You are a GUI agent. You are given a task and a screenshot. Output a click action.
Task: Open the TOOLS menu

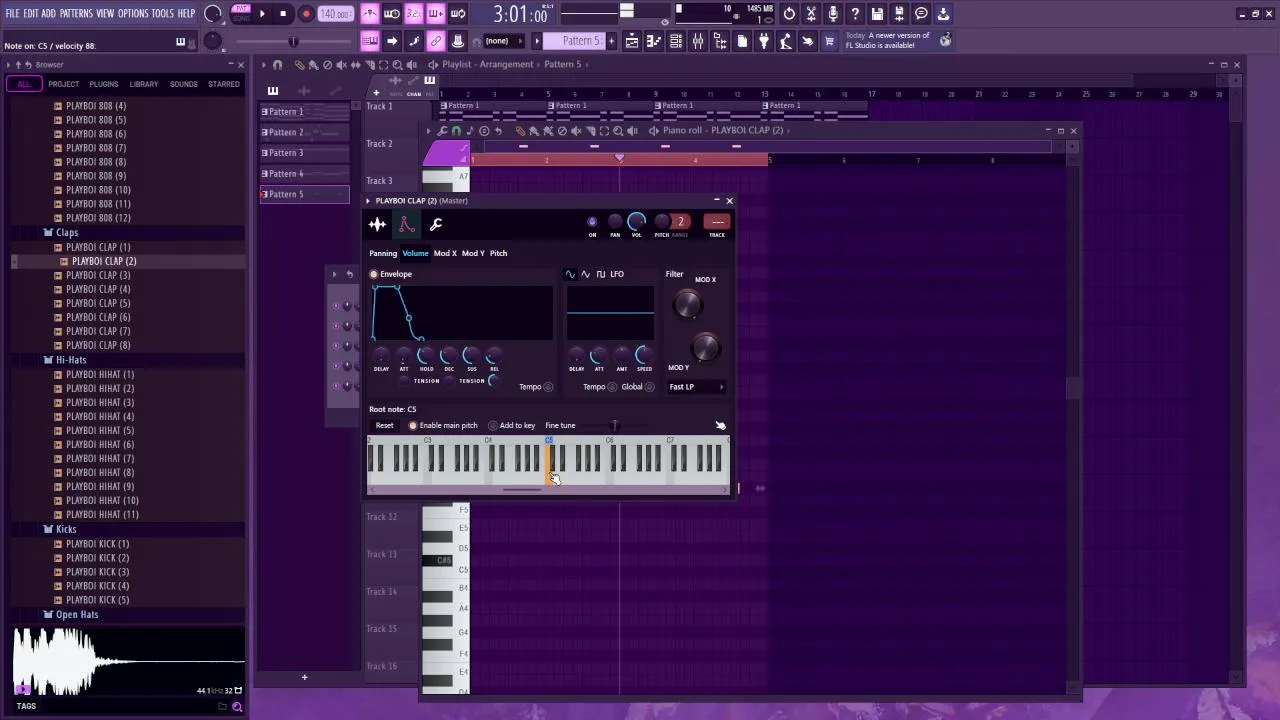tap(163, 14)
